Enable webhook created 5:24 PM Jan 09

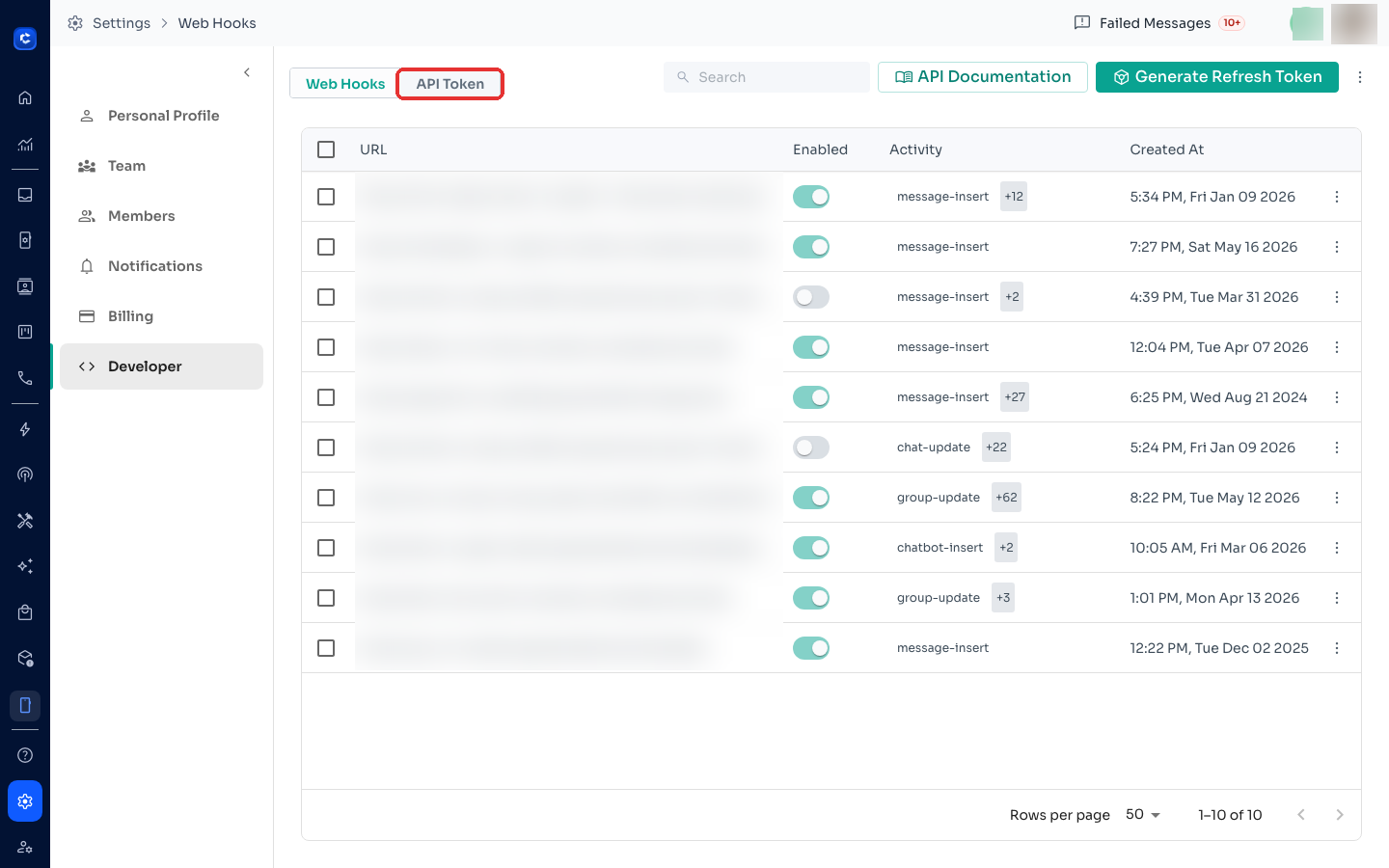[811, 448]
